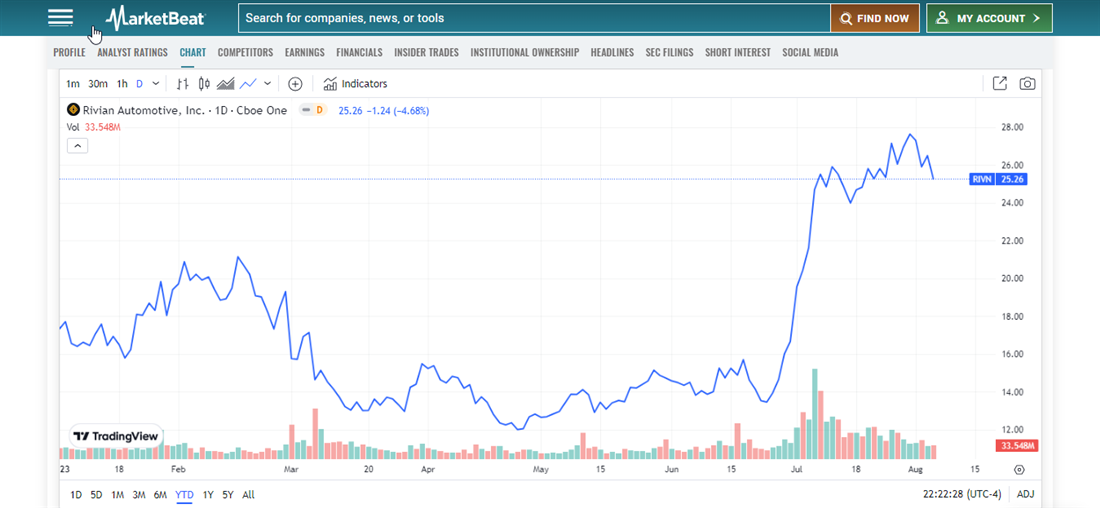
Task: Select the 1M date range
Action: tap(118, 495)
